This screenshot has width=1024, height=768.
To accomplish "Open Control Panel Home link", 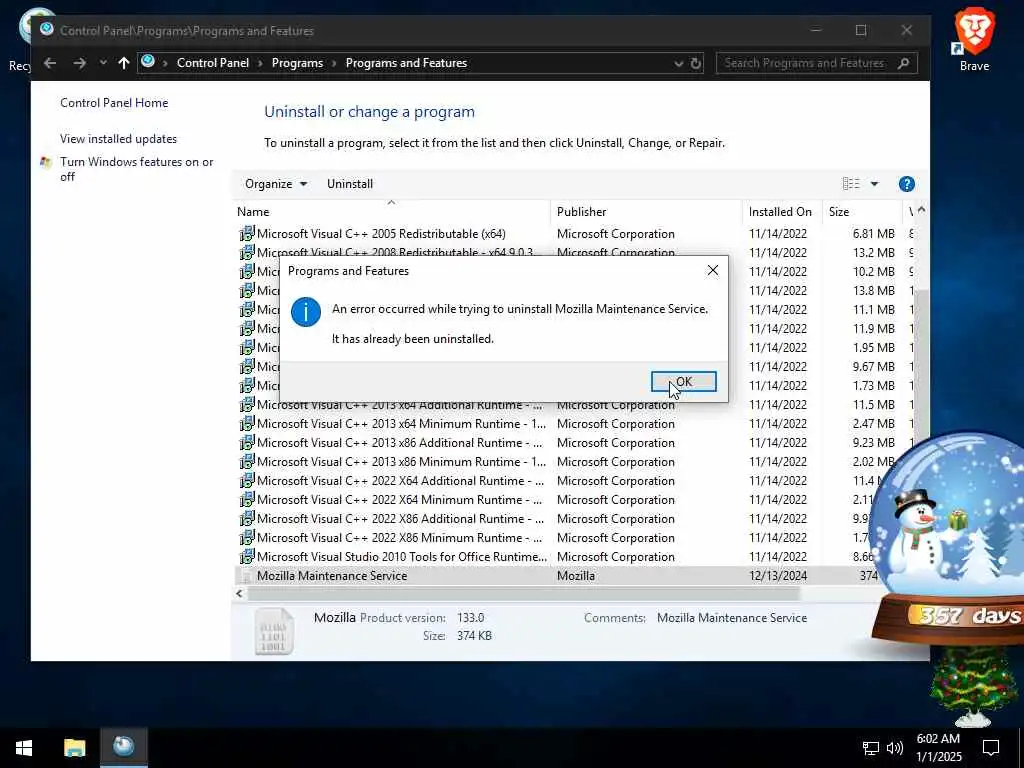I will [114, 103].
